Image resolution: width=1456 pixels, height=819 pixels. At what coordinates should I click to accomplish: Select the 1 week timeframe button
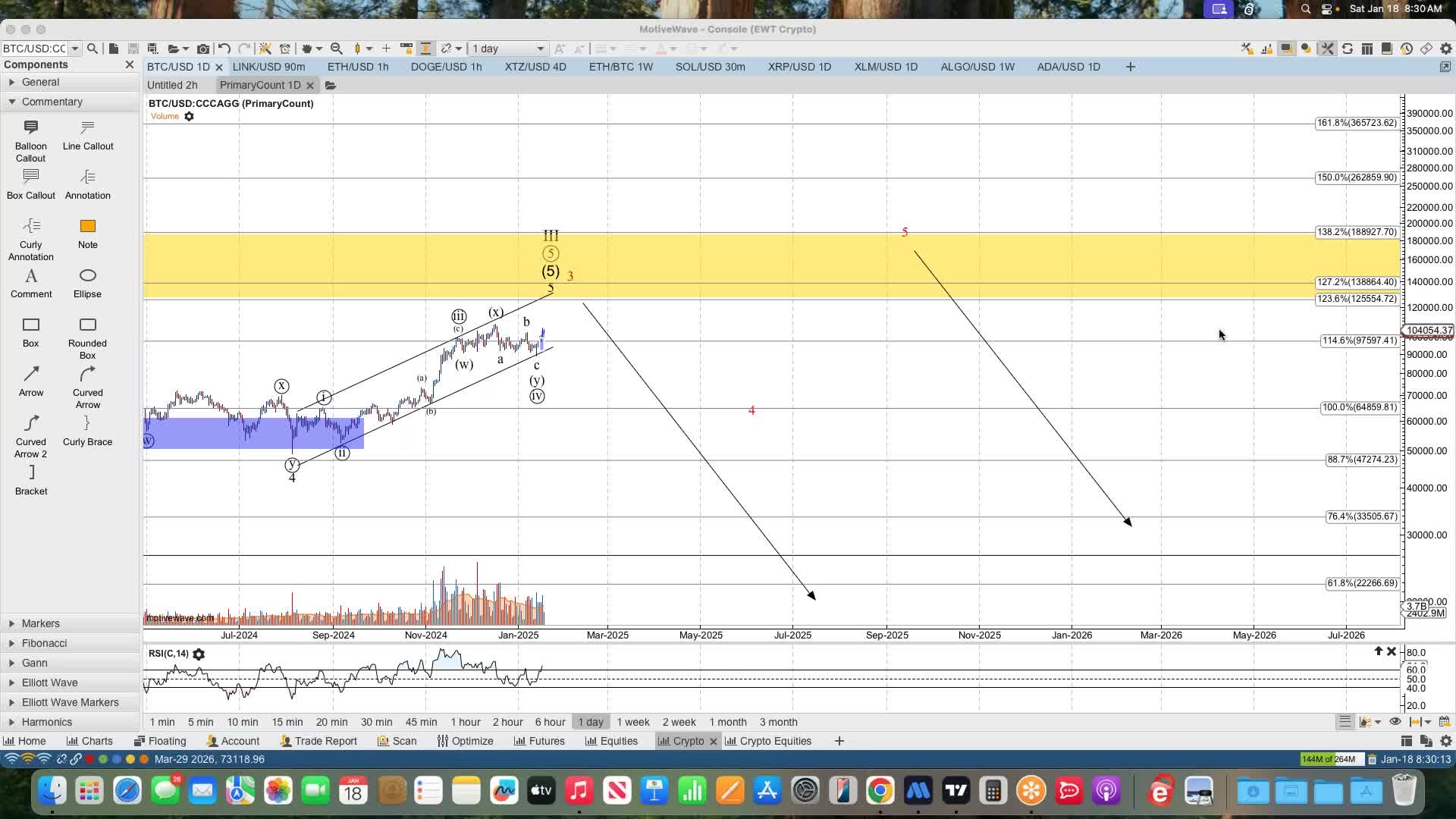click(632, 722)
